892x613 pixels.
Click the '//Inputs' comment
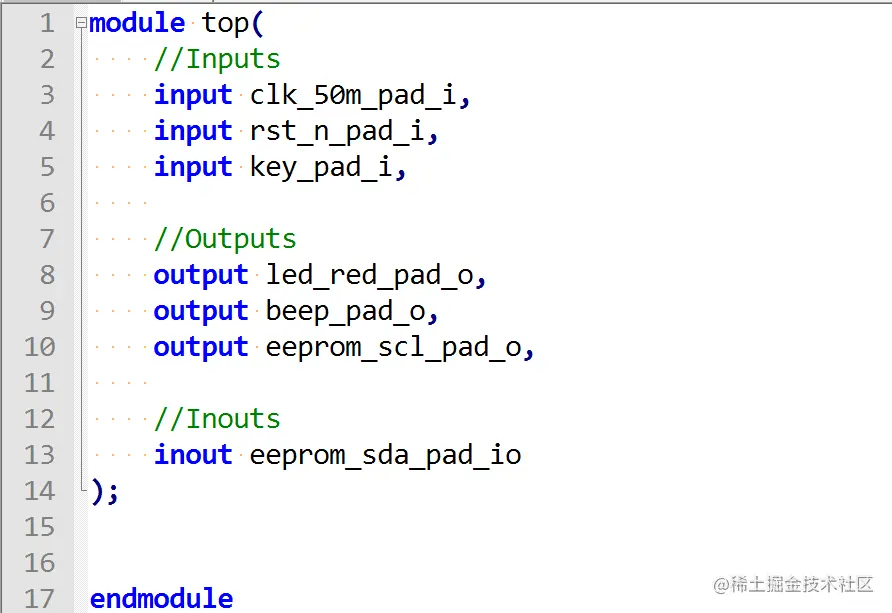217,59
